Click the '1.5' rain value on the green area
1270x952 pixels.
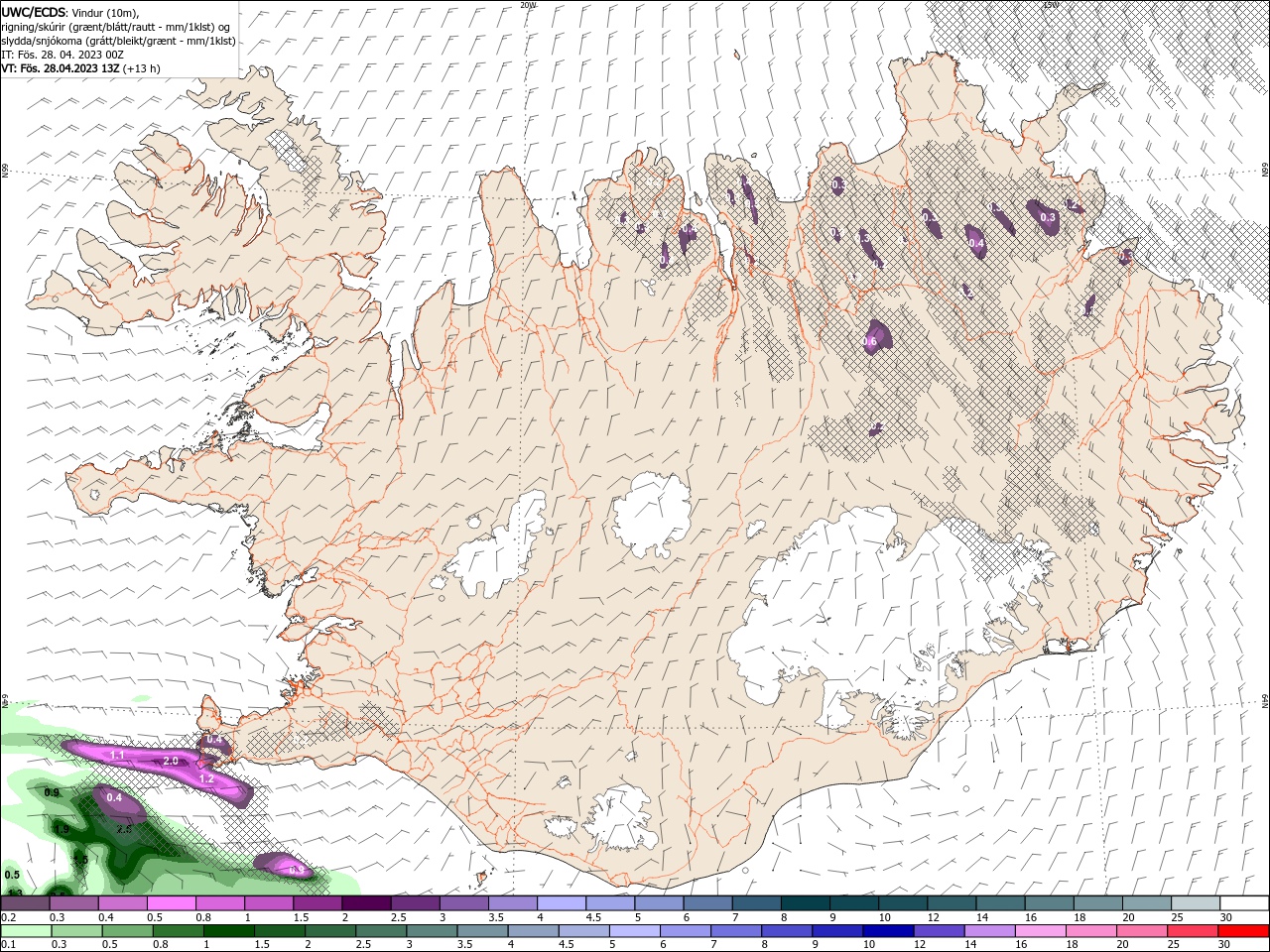81,860
